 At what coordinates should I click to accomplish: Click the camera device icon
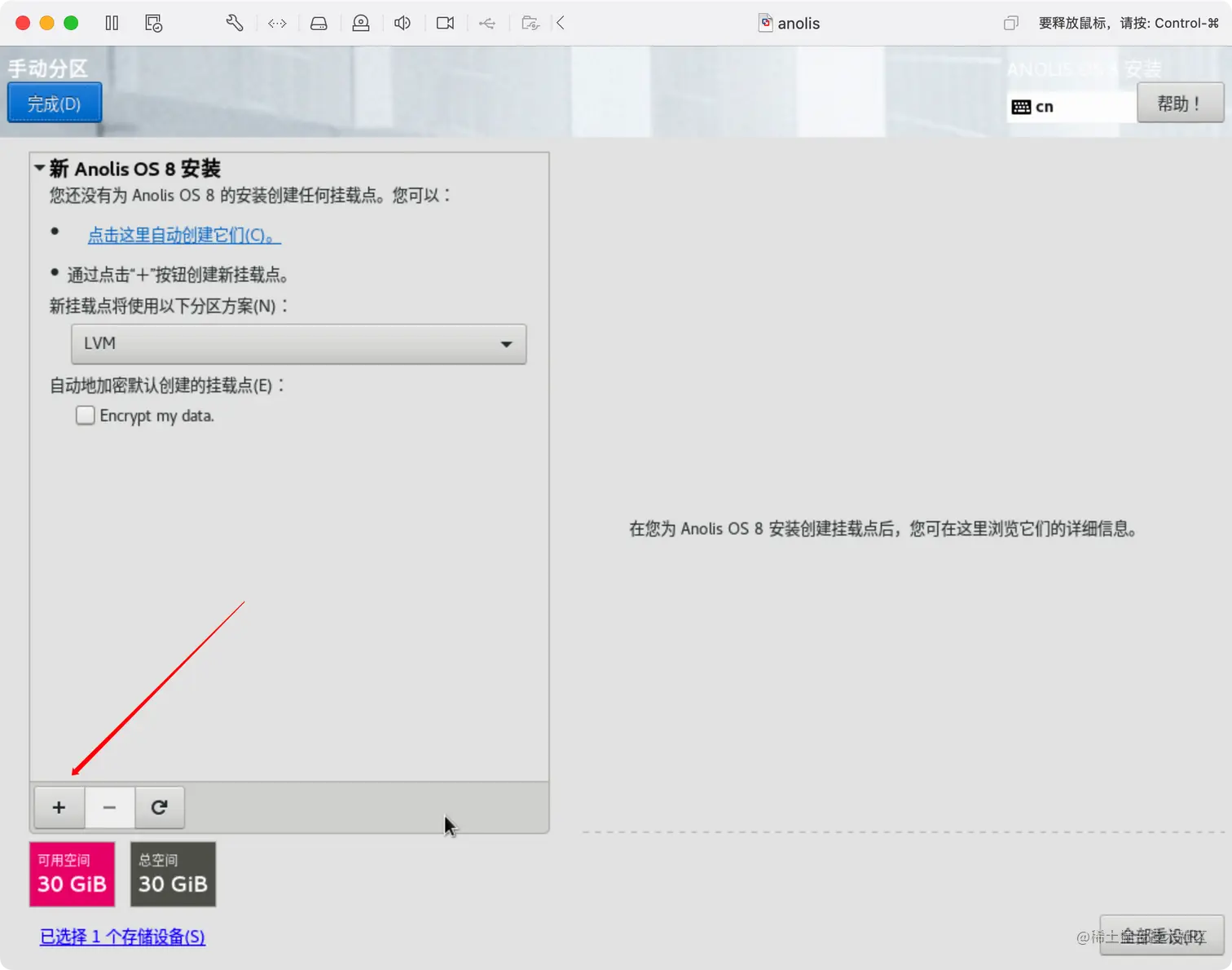click(445, 23)
